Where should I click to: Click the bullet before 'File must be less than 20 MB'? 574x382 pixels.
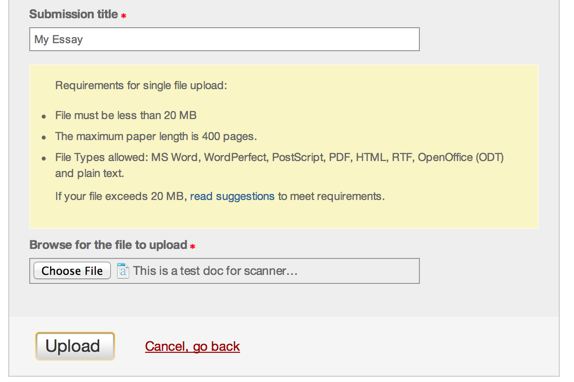tap(44, 117)
